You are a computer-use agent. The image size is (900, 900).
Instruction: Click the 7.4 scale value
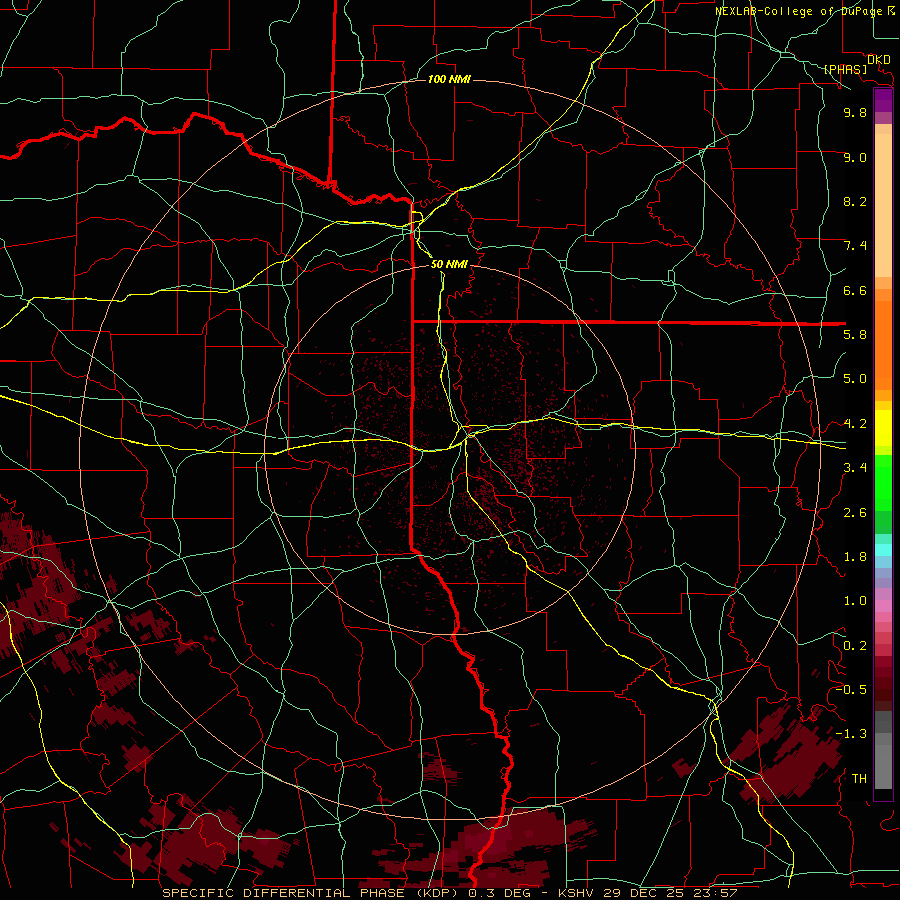point(855,246)
